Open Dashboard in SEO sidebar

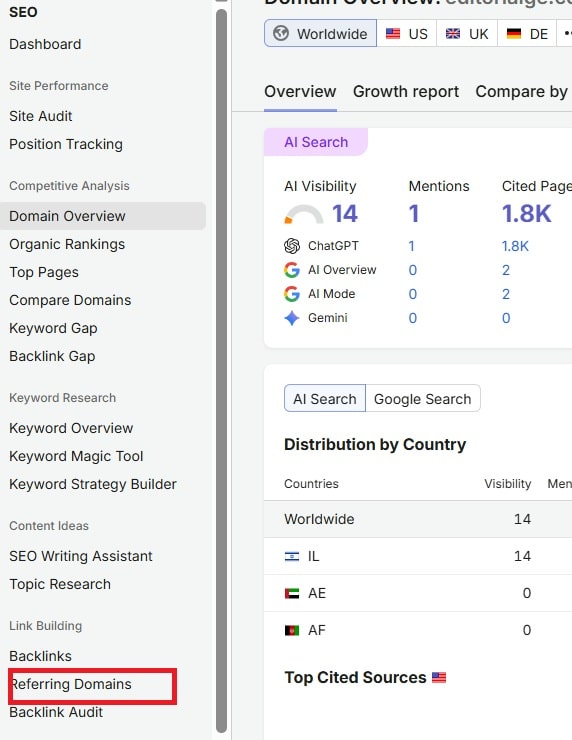point(45,44)
